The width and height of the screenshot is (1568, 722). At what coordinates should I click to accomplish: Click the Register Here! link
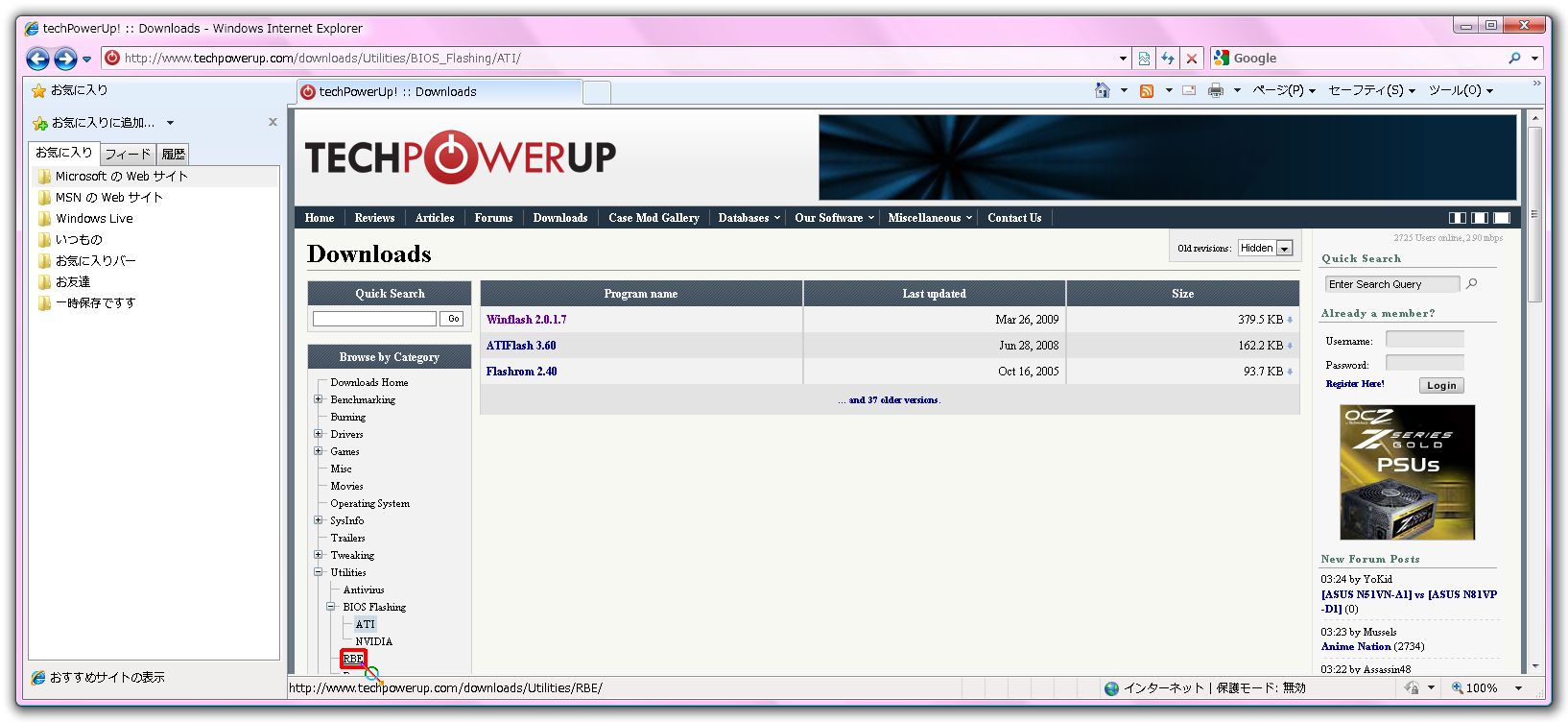(x=1354, y=384)
